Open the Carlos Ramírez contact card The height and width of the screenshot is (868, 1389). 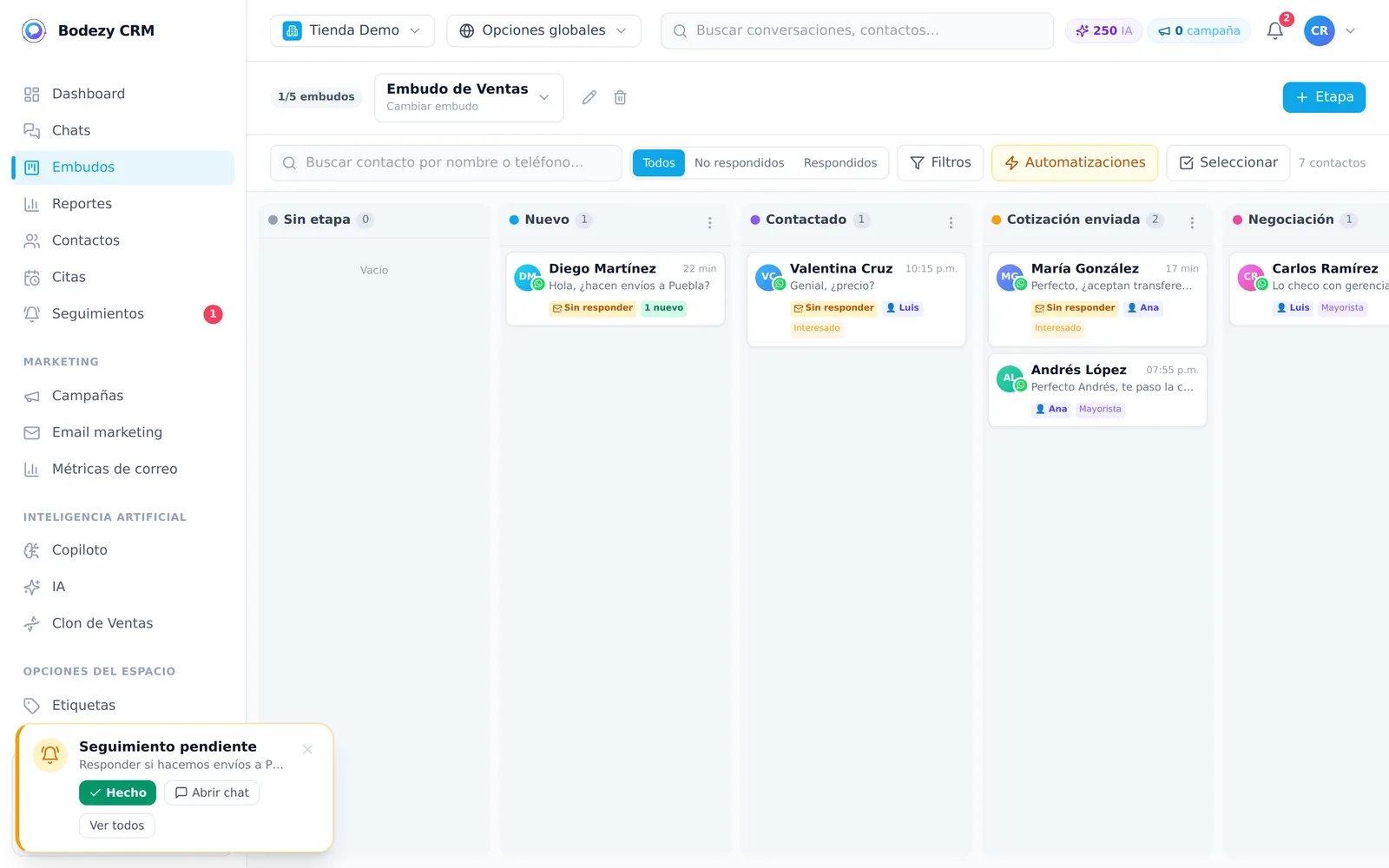coord(1309,289)
